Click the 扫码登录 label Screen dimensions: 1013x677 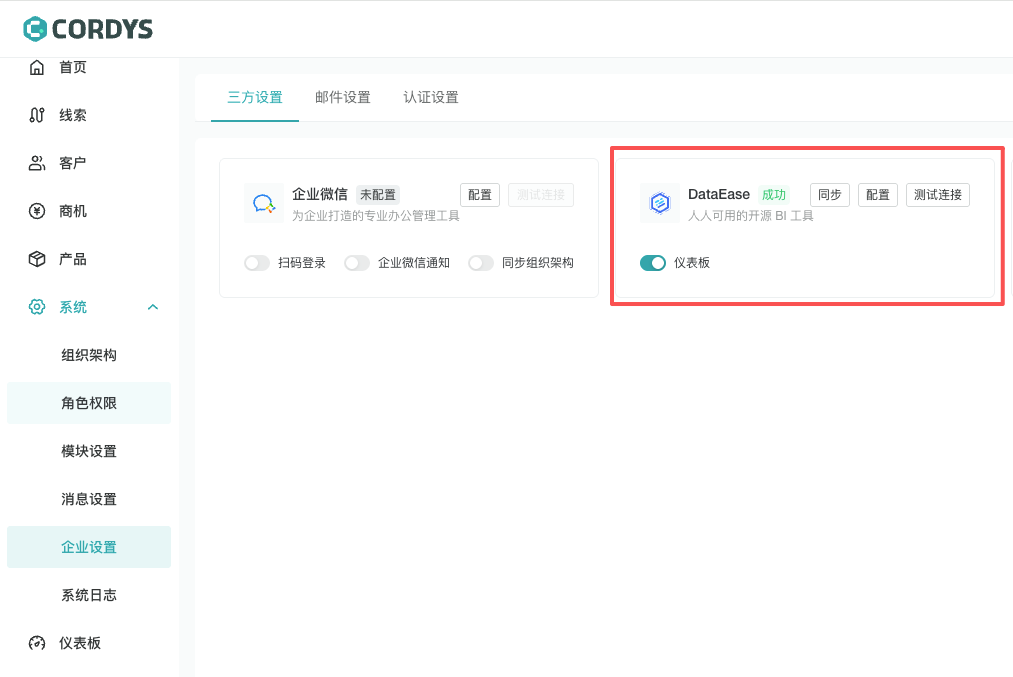302,263
